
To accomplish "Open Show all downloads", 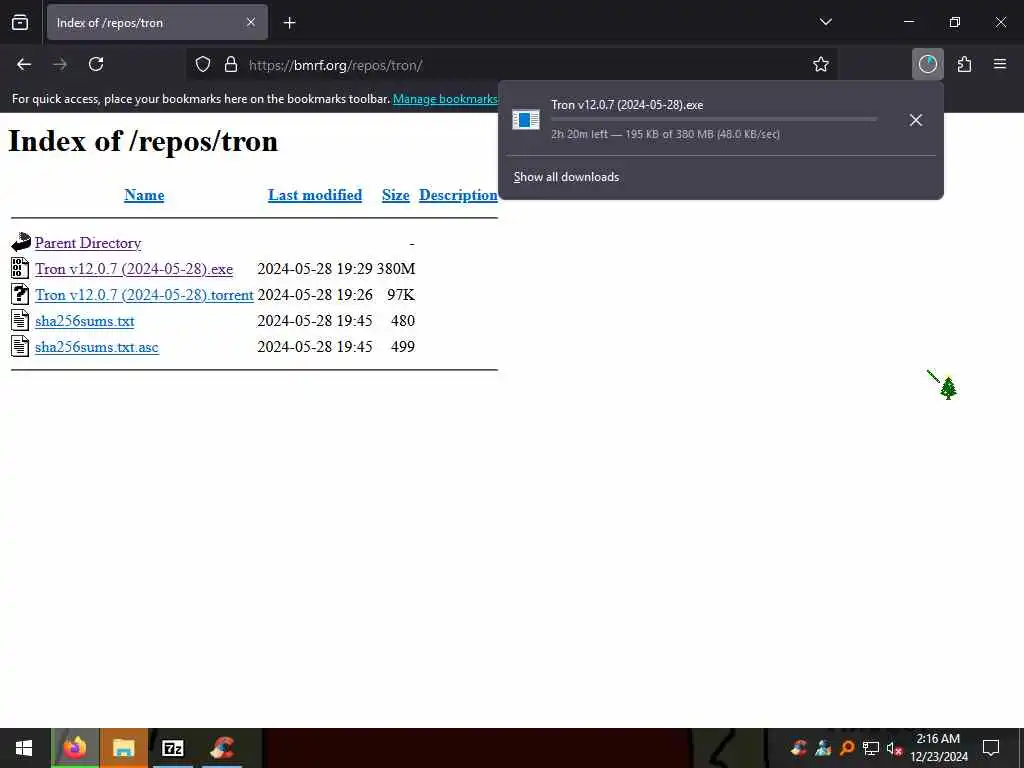I will pyautogui.click(x=566, y=177).
